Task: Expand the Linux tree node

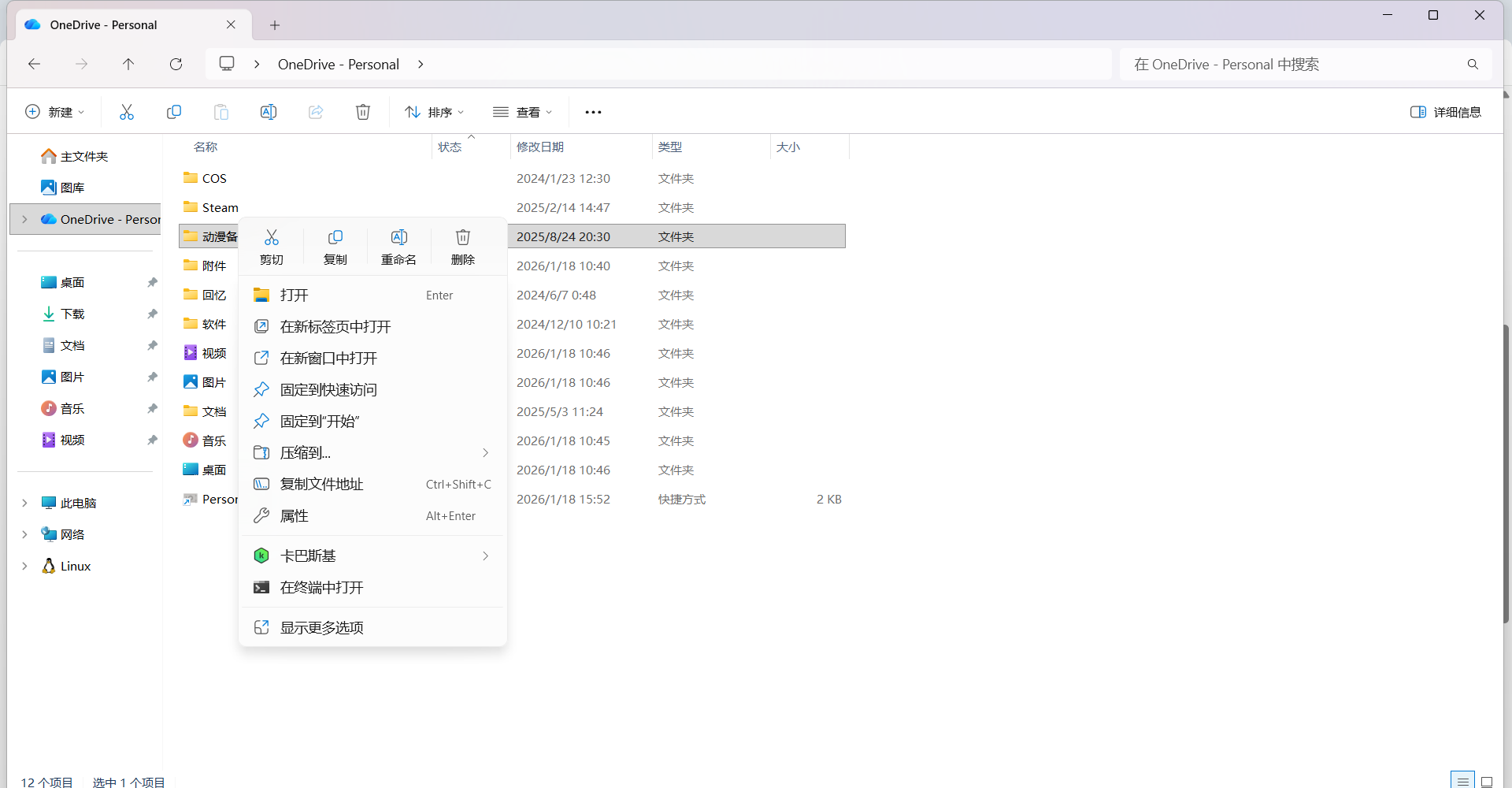Action: 24,566
